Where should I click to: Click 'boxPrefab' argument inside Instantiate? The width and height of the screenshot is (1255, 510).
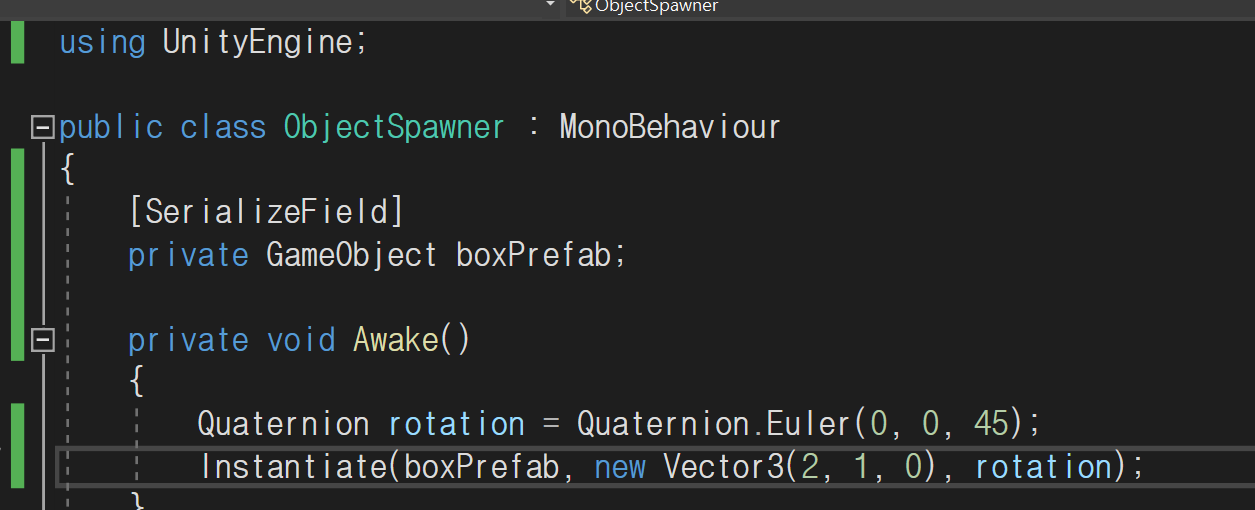[481, 466]
